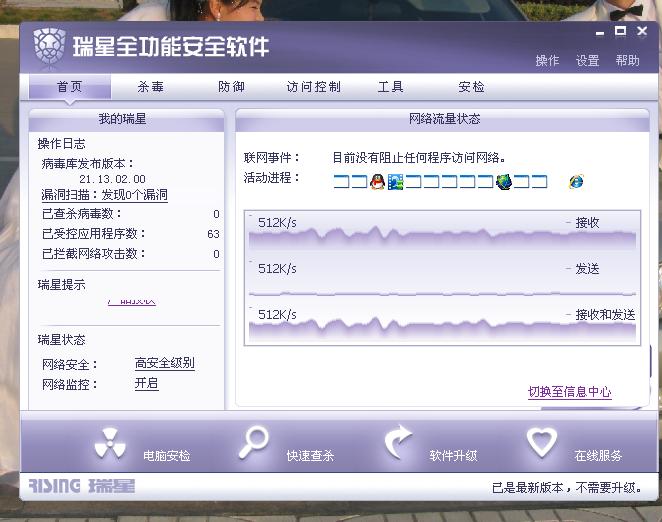Click the heart icon for 在线服务

click(542, 442)
